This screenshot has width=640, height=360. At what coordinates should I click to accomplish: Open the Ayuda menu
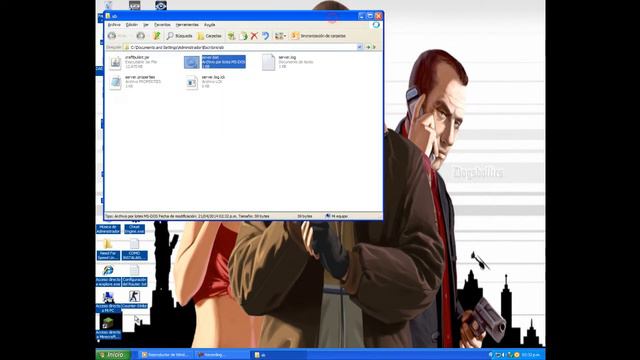click(x=209, y=25)
